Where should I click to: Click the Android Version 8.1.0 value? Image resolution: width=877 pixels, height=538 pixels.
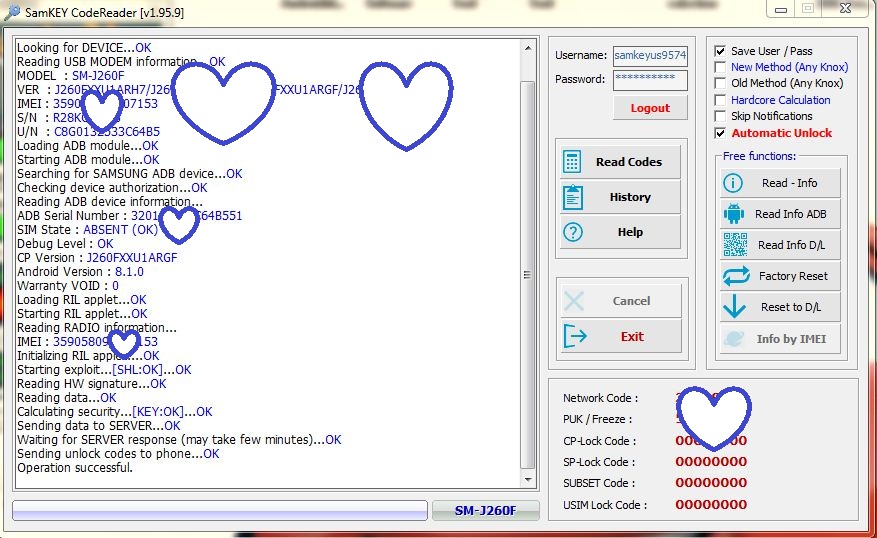129,272
